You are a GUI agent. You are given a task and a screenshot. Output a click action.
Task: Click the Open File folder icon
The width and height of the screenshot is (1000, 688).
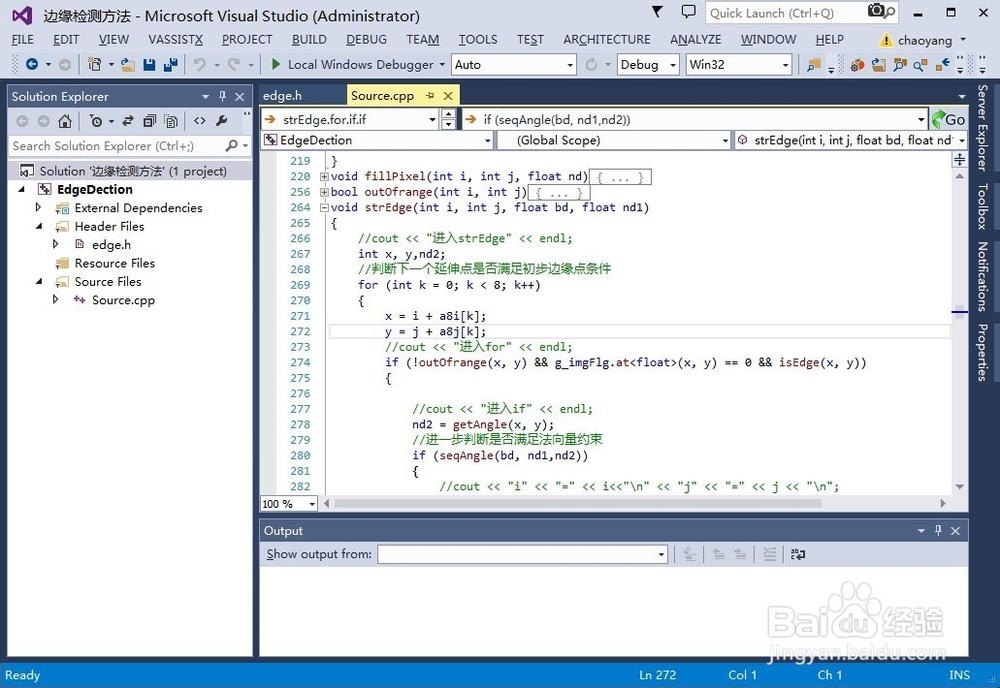tap(128, 64)
